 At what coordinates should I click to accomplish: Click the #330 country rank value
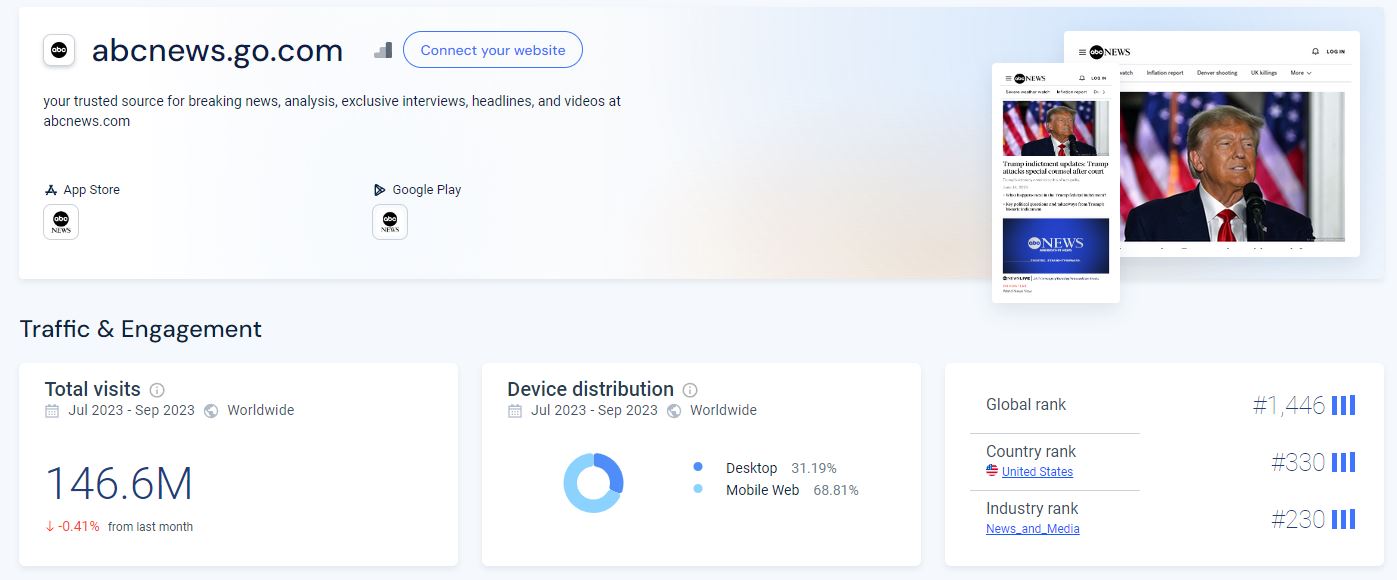coord(1298,462)
